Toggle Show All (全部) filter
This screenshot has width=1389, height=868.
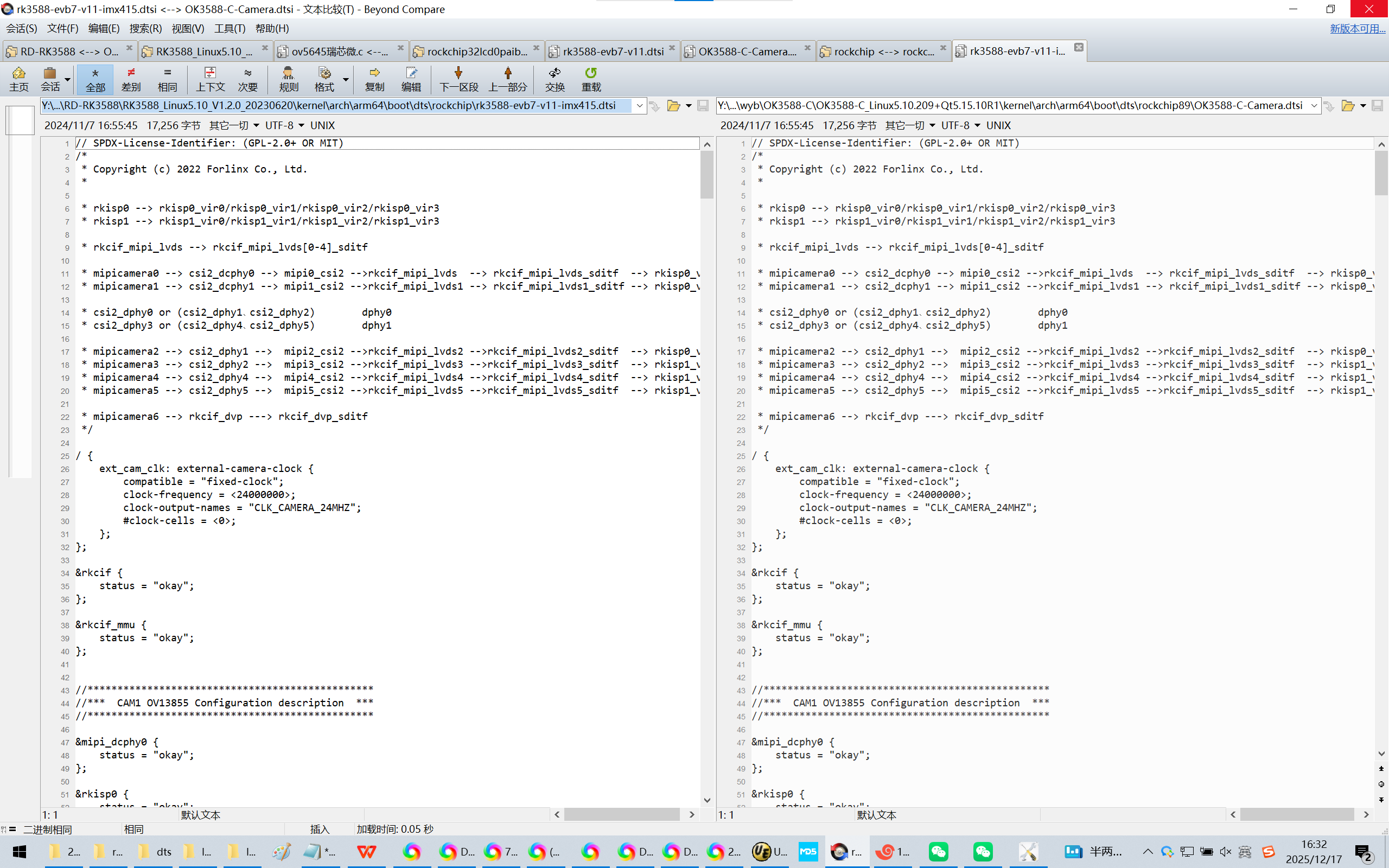[x=95, y=79]
